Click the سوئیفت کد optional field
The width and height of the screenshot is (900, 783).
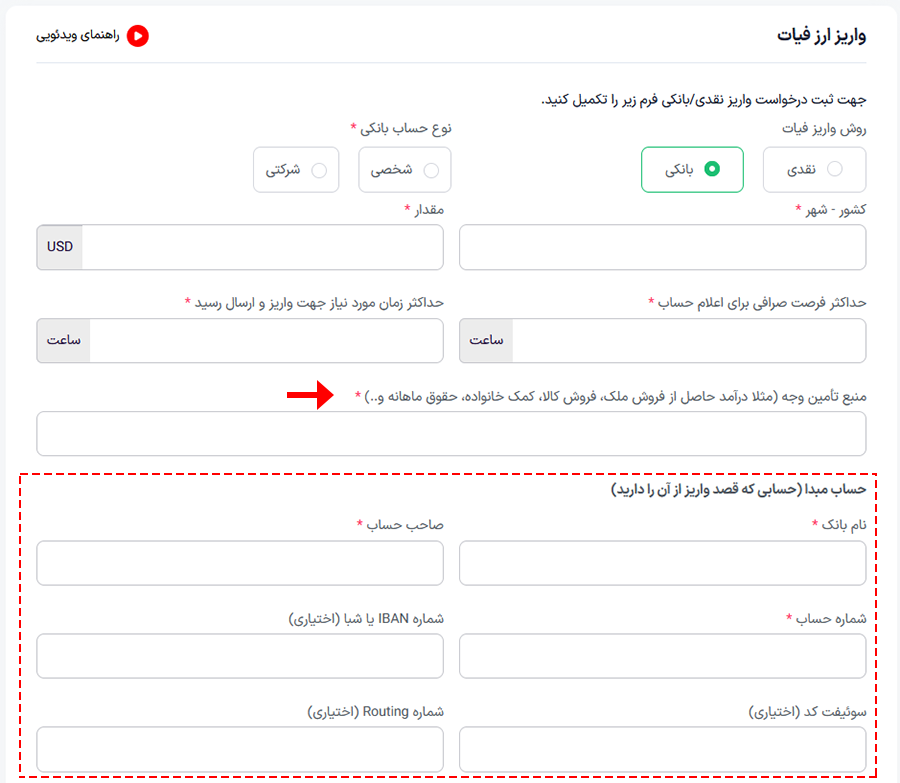(x=662, y=749)
